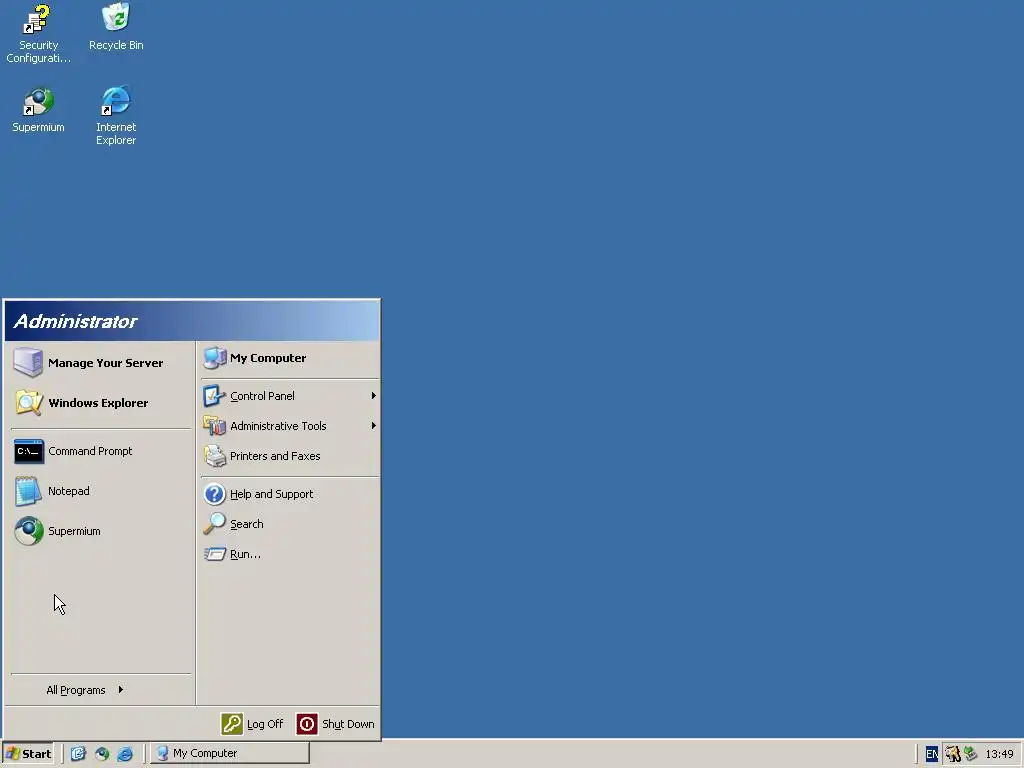Click the Log Off button

[x=252, y=724]
